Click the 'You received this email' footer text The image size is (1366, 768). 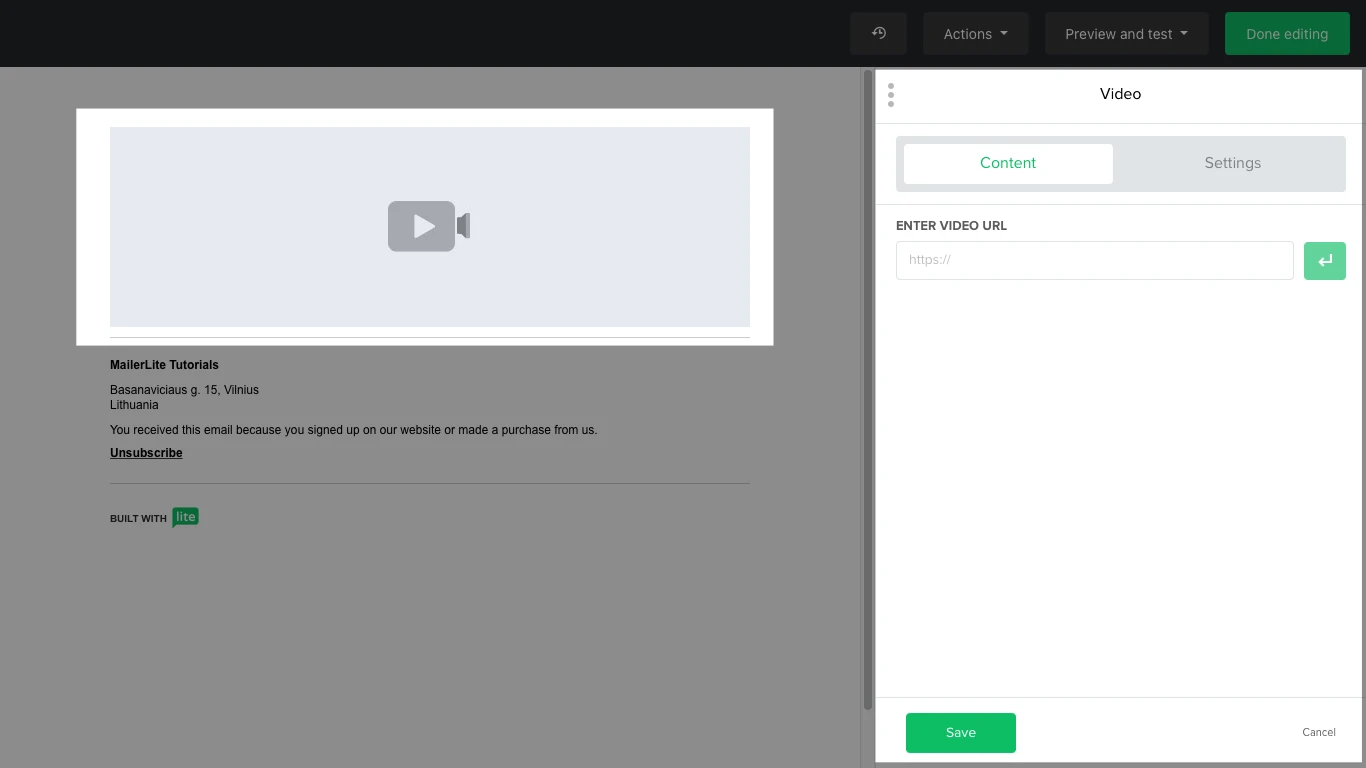[x=353, y=430]
